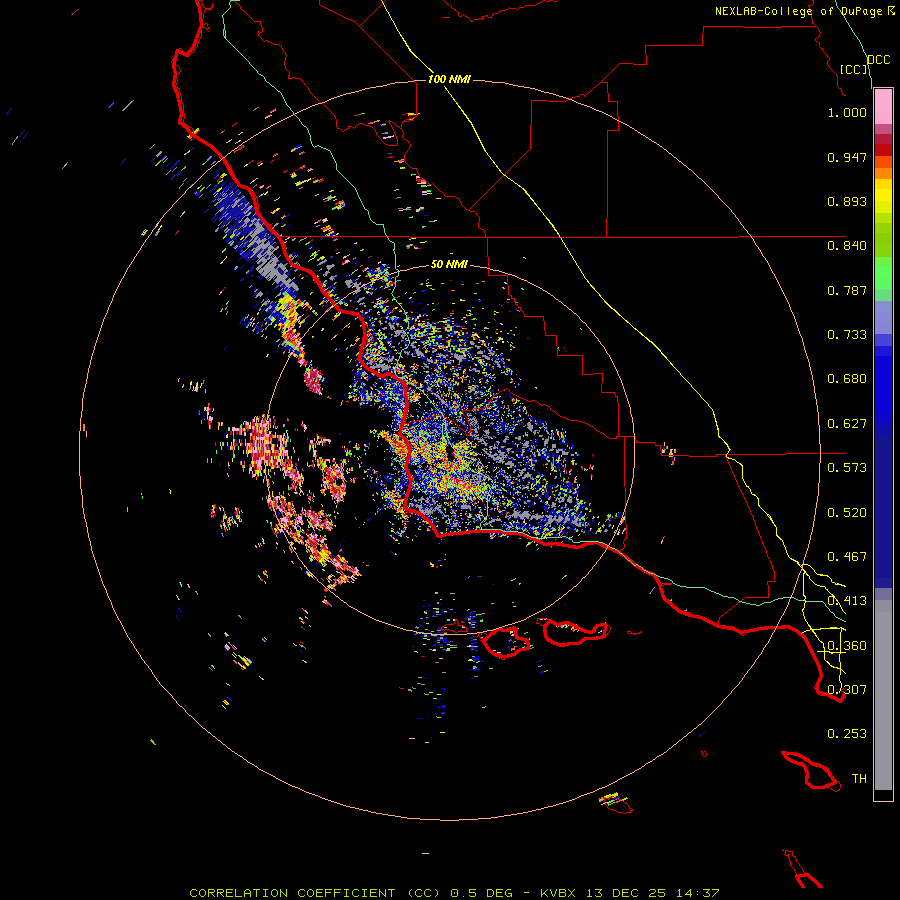Select the 0.627 legend value
900x900 pixels.
click(x=847, y=424)
